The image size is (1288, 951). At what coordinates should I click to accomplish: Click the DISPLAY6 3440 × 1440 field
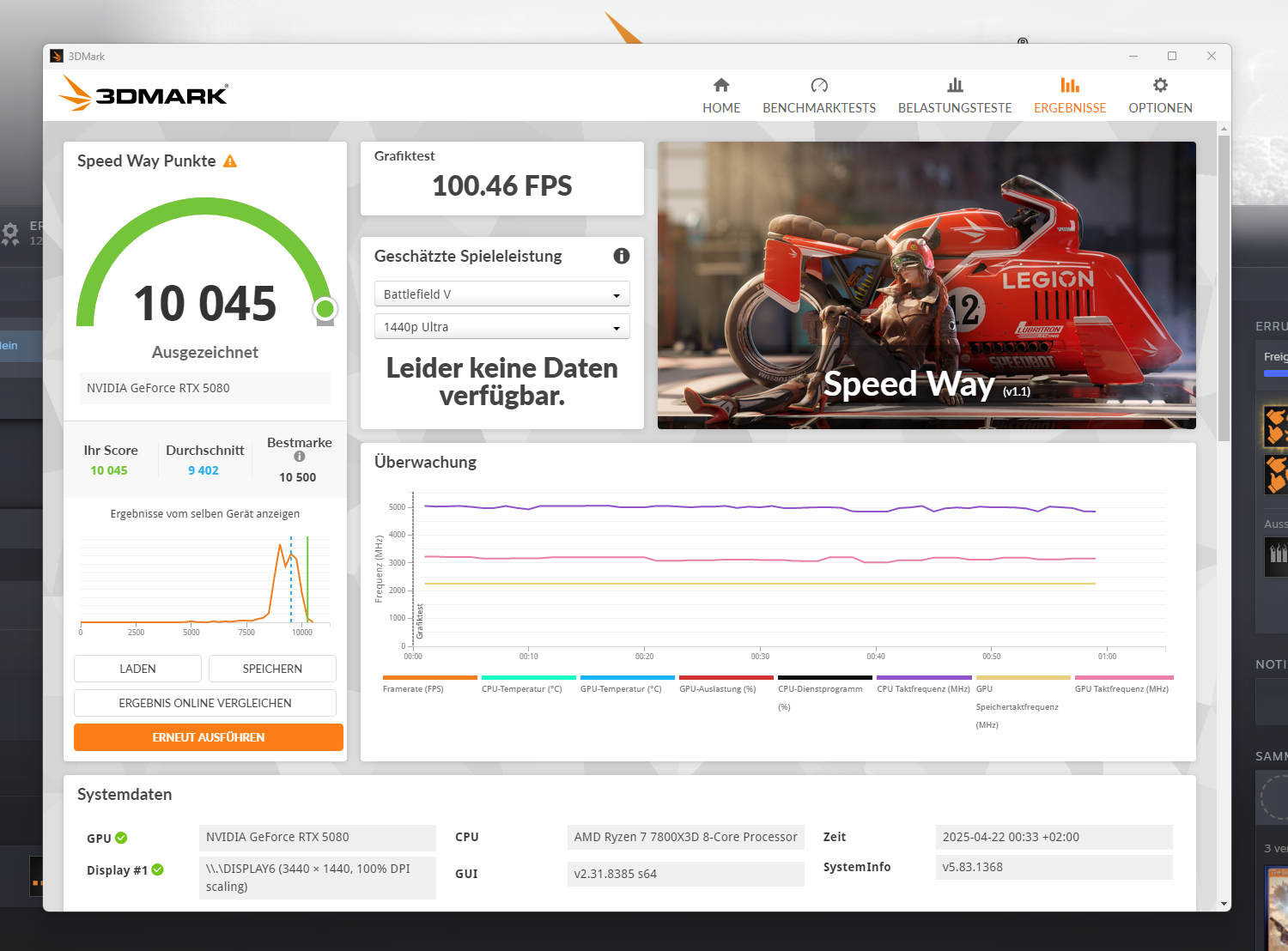pyautogui.click(x=318, y=878)
